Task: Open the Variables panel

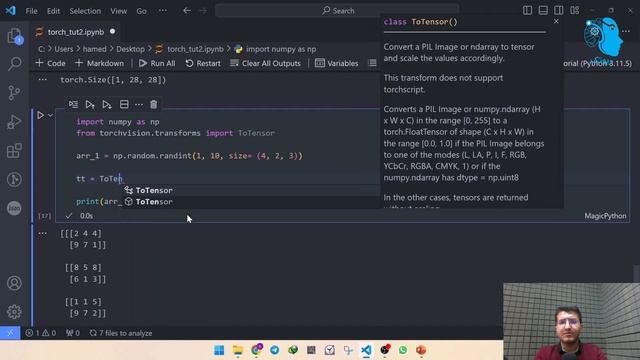Action: pos(337,63)
